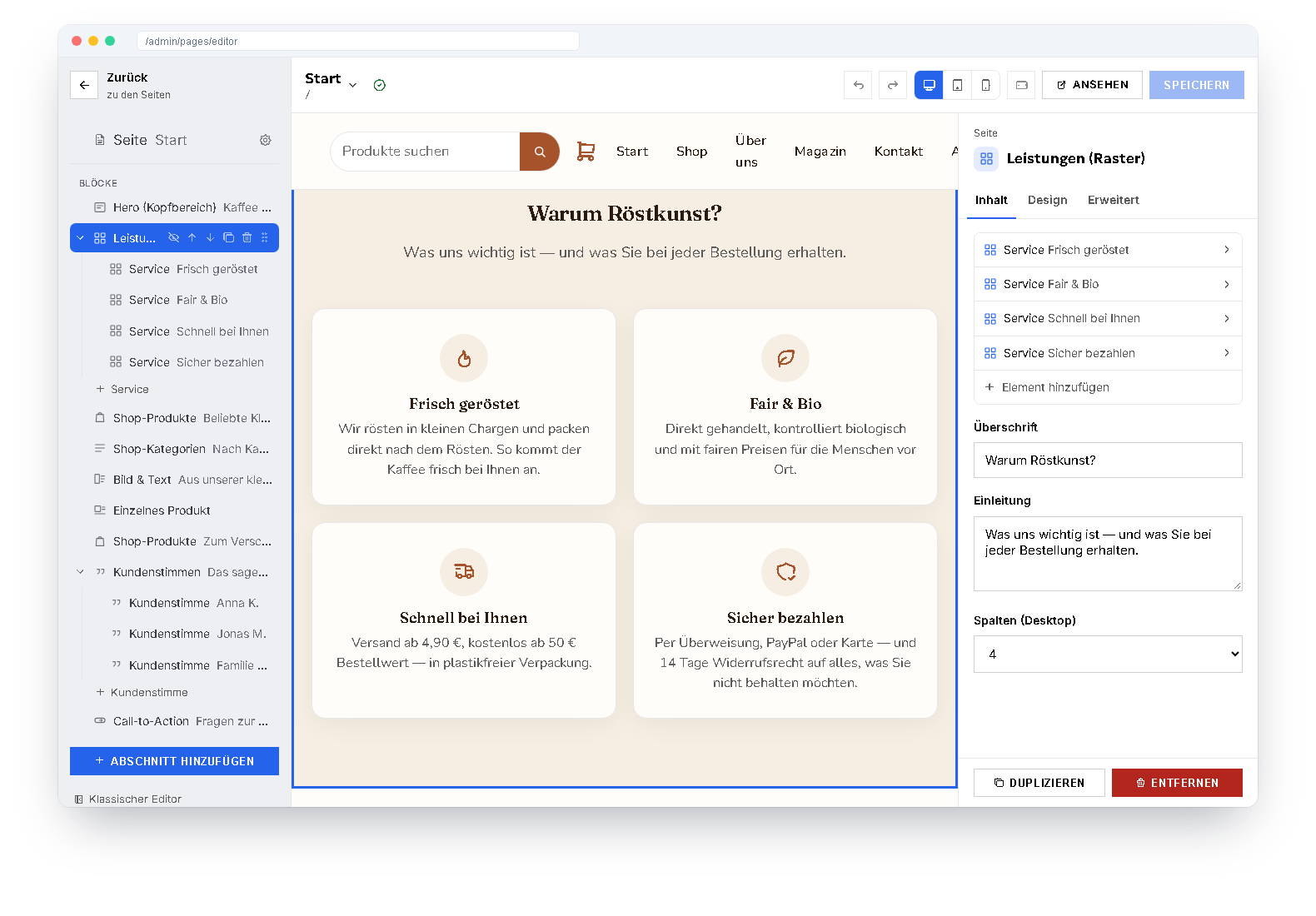Click the Shop menu item in the preview

coord(692,152)
